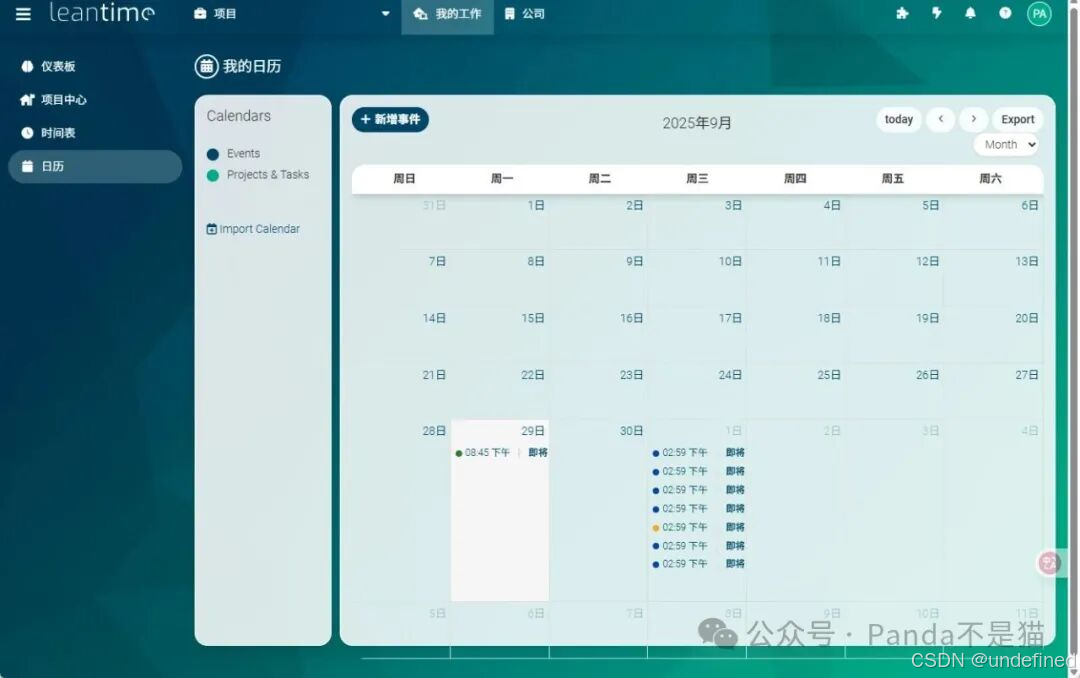The width and height of the screenshot is (1080, 678).
Task: Click the page vertical scrollbar
Action: tap(1073, 338)
